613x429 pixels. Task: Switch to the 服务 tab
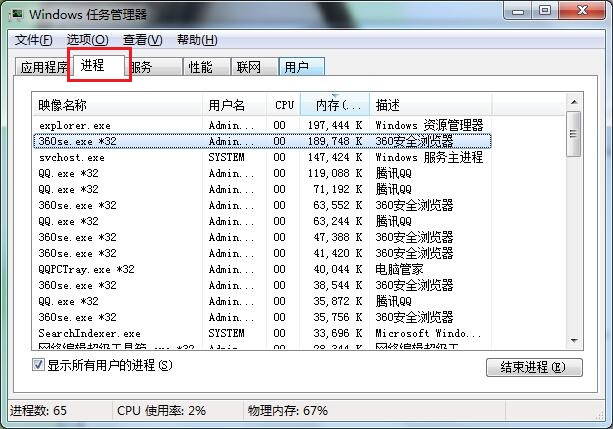tap(154, 67)
